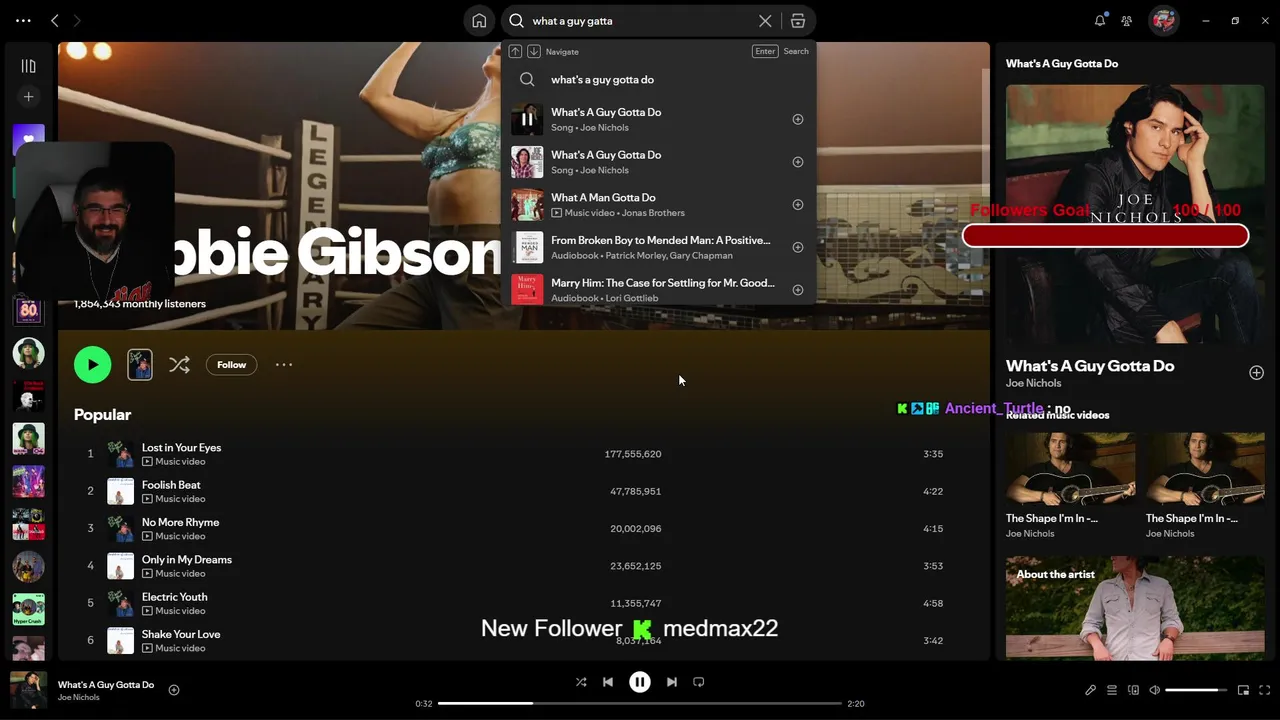The height and width of the screenshot is (720, 1280).
Task: Toggle shuffle on the artist page
Action: (x=179, y=365)
